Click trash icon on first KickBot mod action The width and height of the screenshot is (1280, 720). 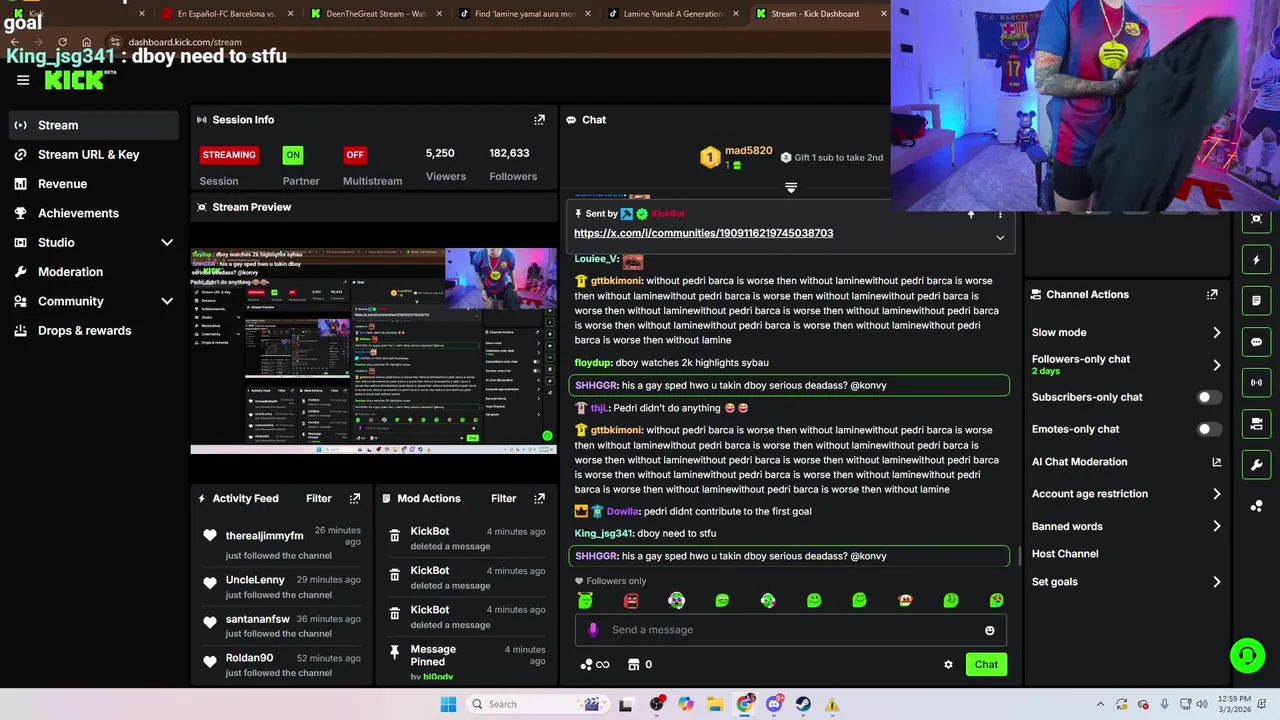[x=395, y=537]
